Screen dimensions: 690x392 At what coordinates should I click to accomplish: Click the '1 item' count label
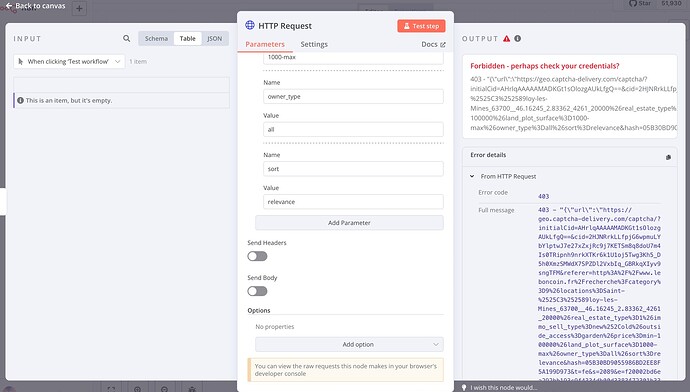(138, 62)
